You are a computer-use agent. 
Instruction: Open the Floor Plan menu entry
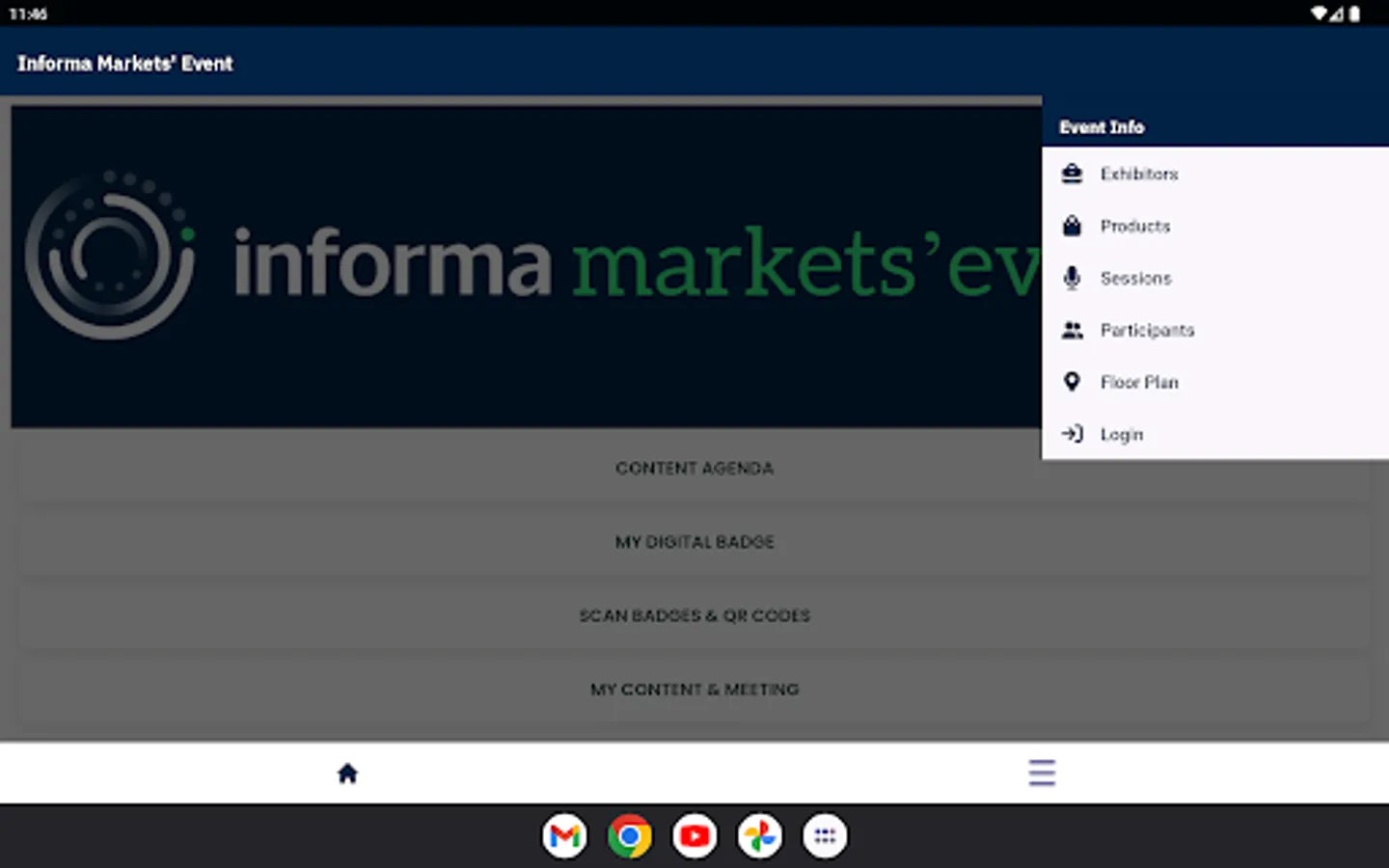tap(1215, 382)
